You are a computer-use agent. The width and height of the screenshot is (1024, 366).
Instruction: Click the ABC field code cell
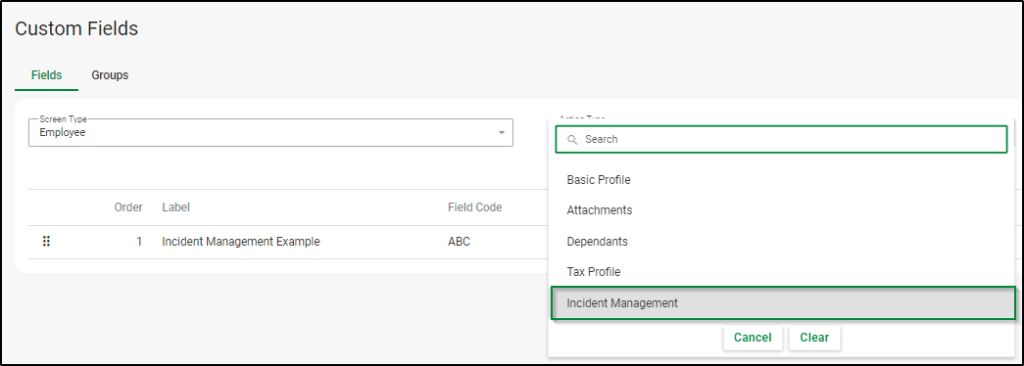459,242
